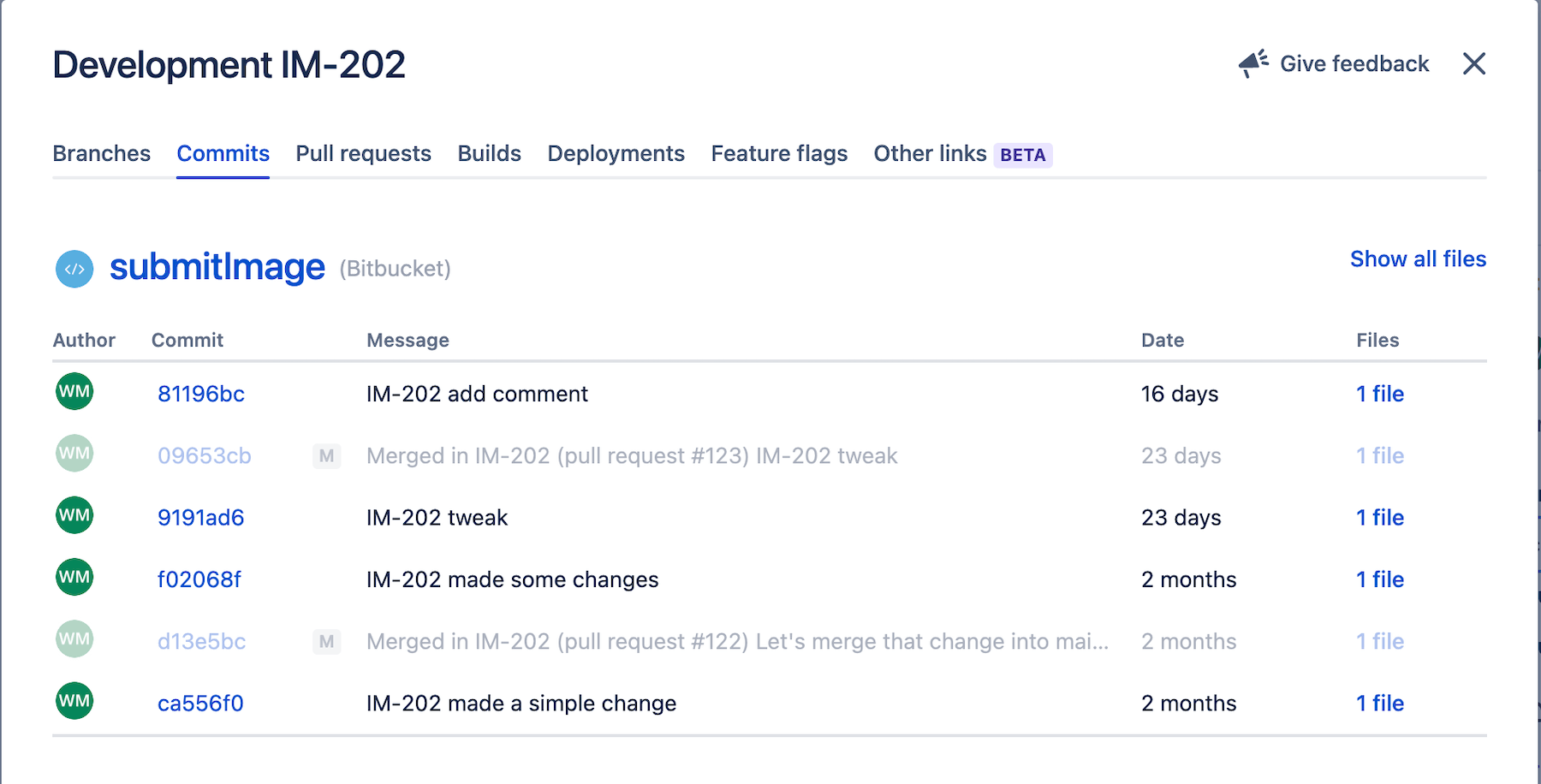Image resolution: width=1541 pixels, height=784 pixels.
Task: Click WM avatar next to commit 81196bc
Action: [x=74, y=392]
